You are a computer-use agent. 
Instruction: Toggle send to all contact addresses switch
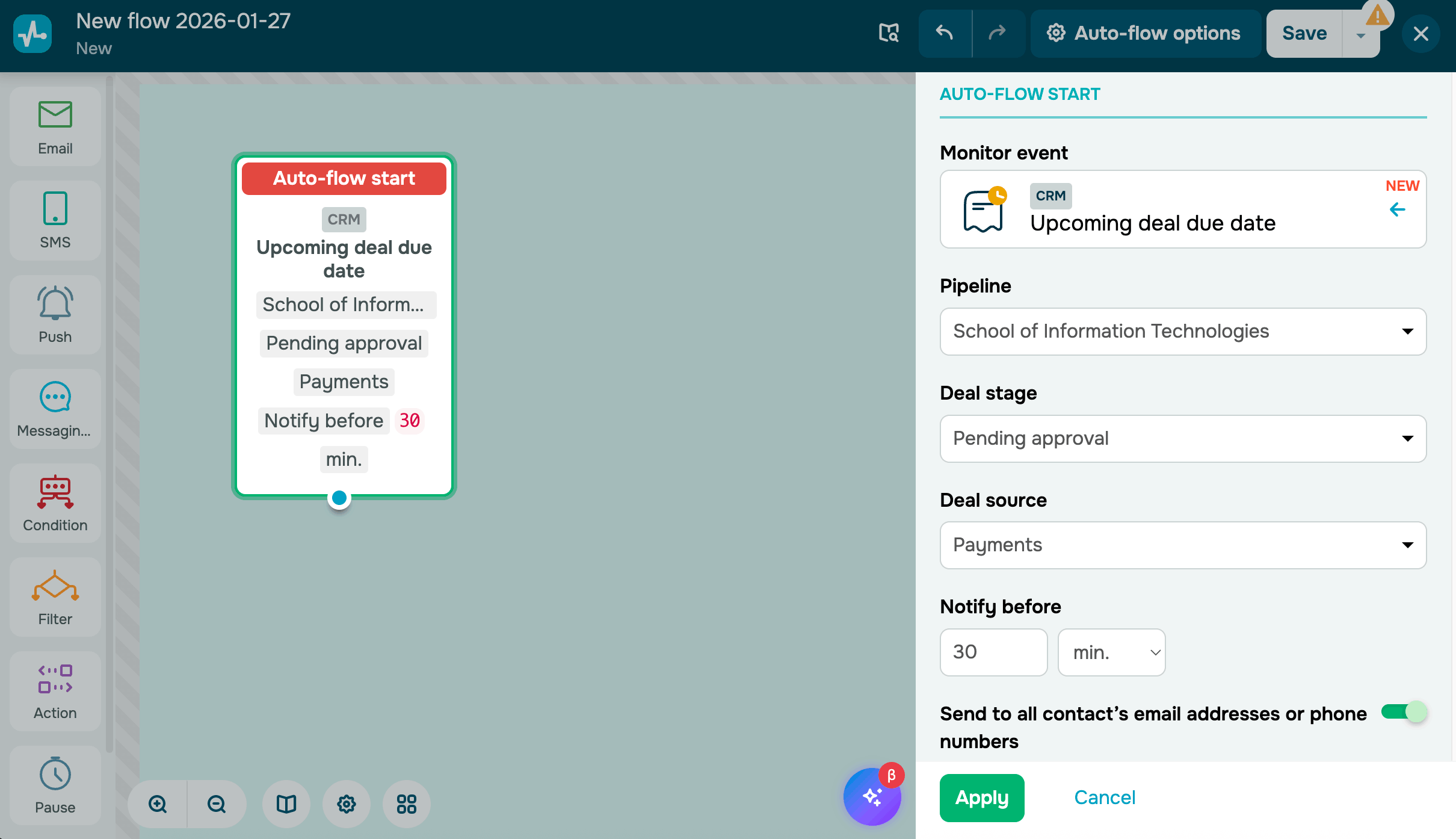point(1404,713)
